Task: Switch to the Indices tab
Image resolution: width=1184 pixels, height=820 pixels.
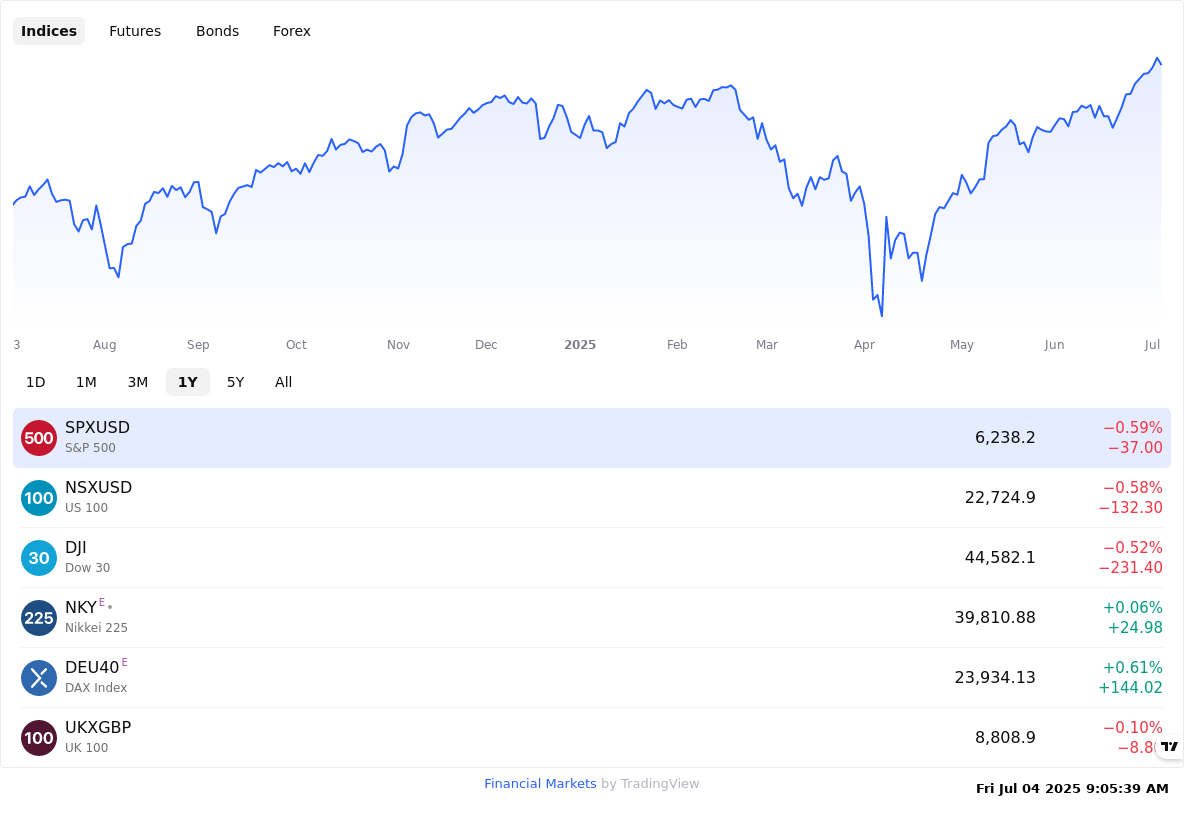Action: [49, 31]
